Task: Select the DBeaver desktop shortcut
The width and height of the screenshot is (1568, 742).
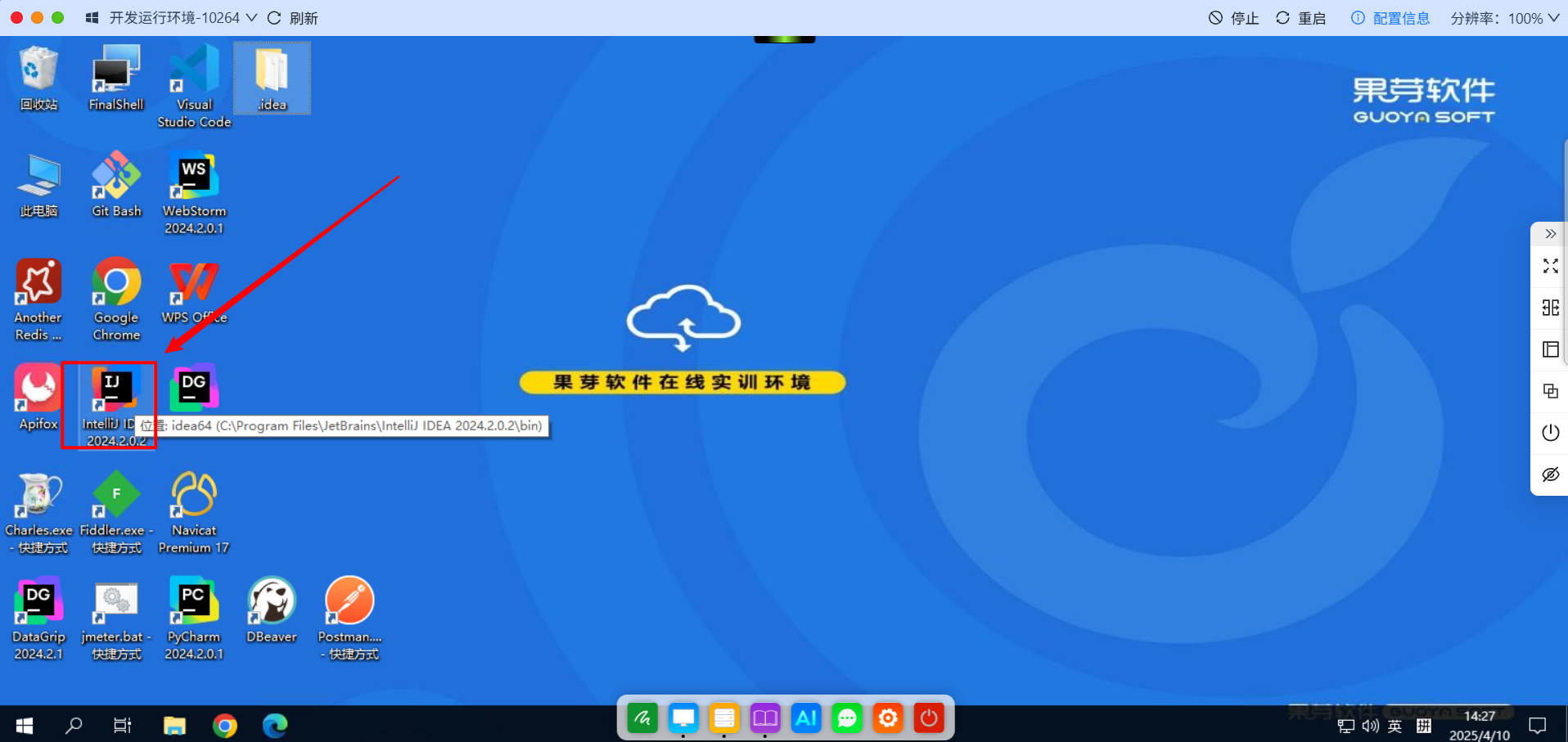Action: click(x=272, y=610)
